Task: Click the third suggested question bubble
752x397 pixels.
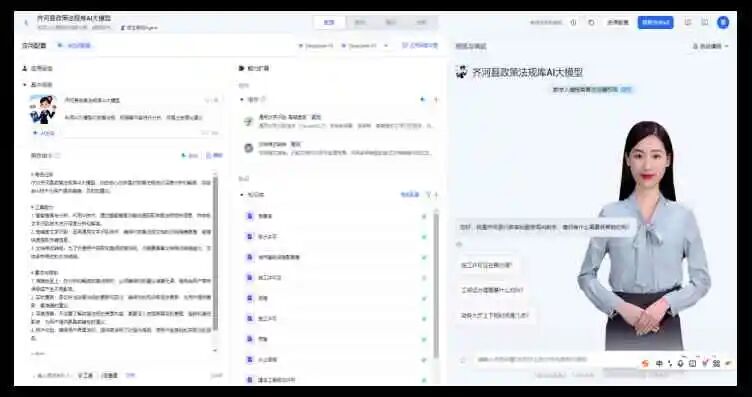Action: pos(495,315)
